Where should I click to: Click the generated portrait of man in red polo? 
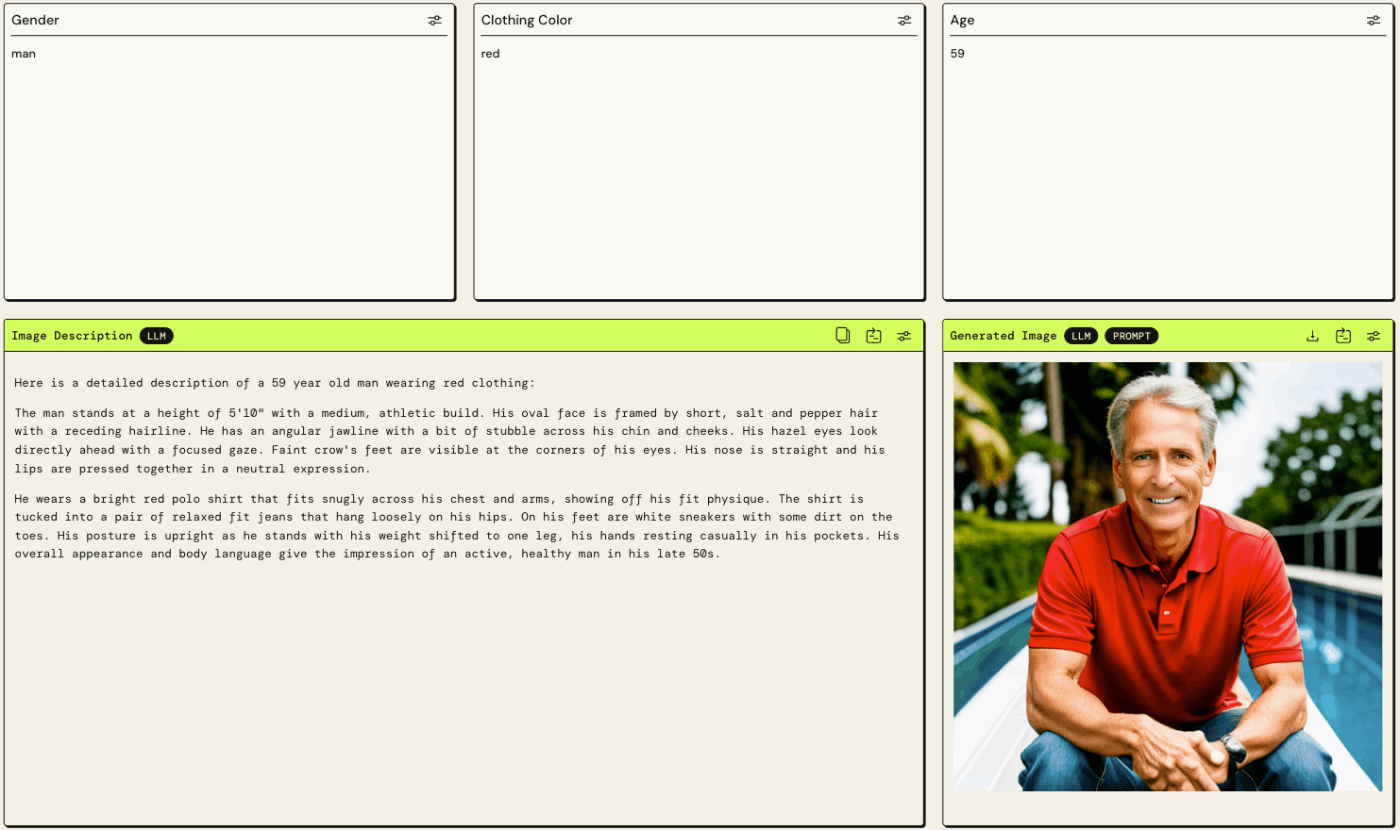[1167, 576]
